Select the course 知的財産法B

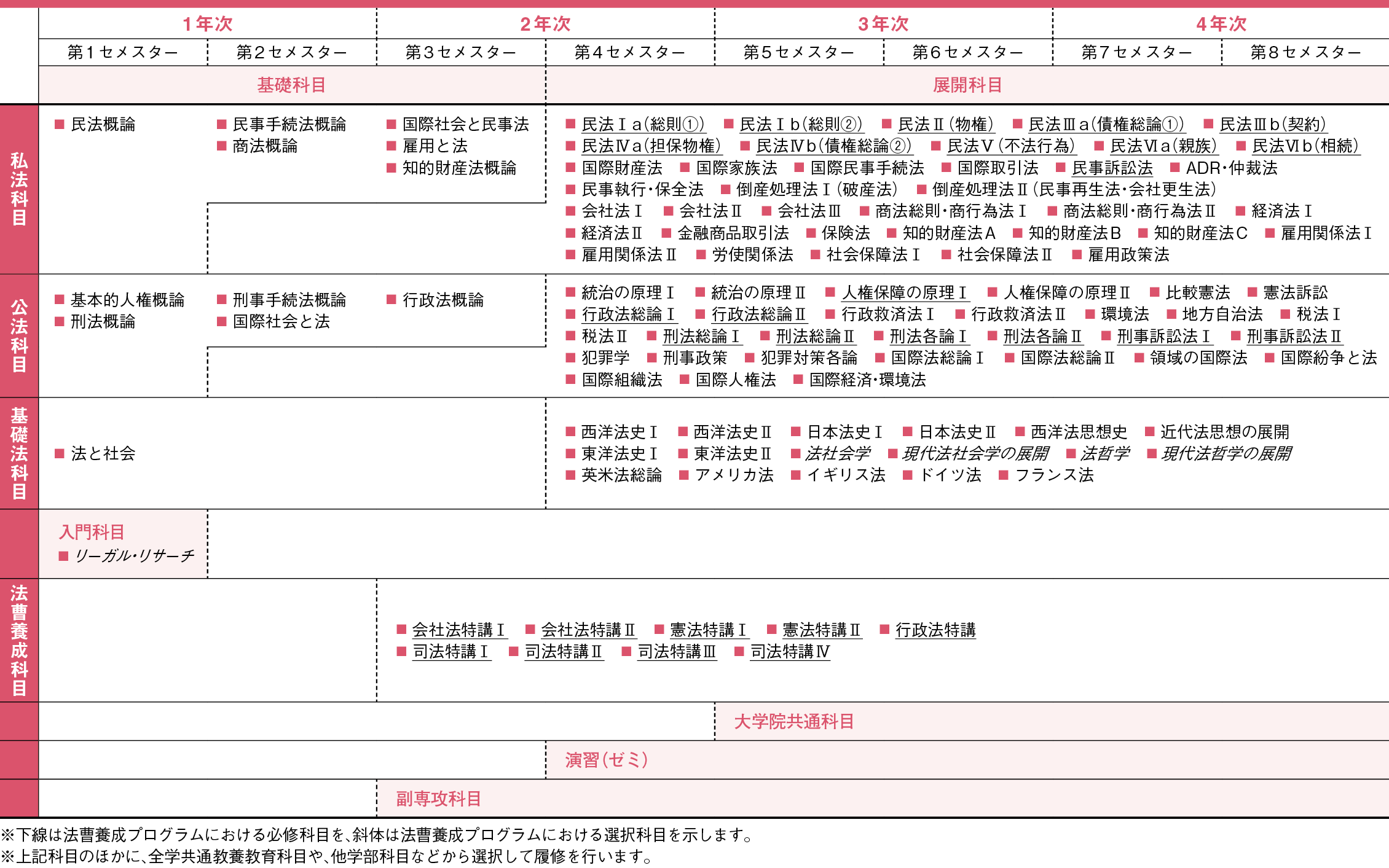pyautogui.click(x=1075, y=233)
